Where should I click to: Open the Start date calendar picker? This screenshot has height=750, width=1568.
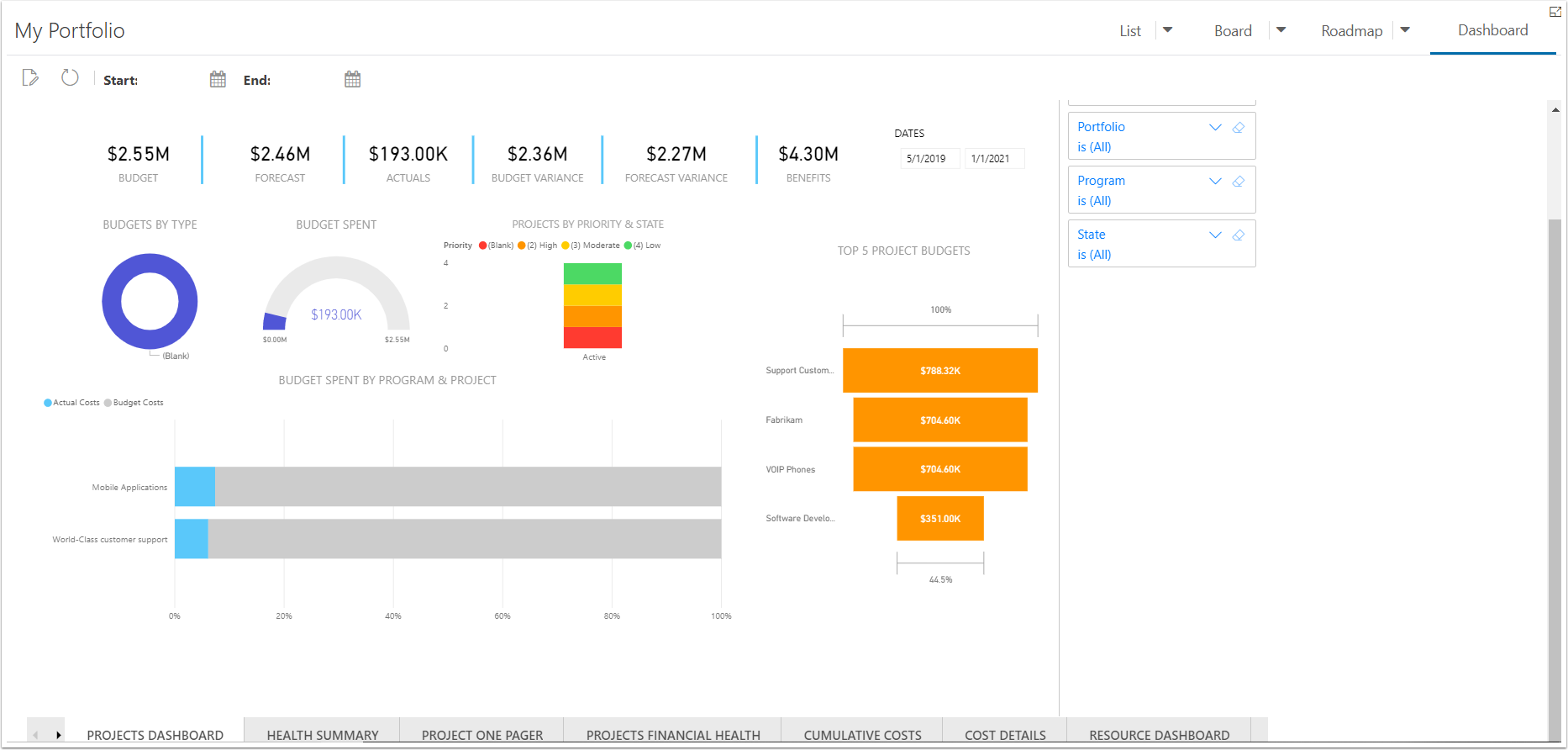click(x=218, y=79)
